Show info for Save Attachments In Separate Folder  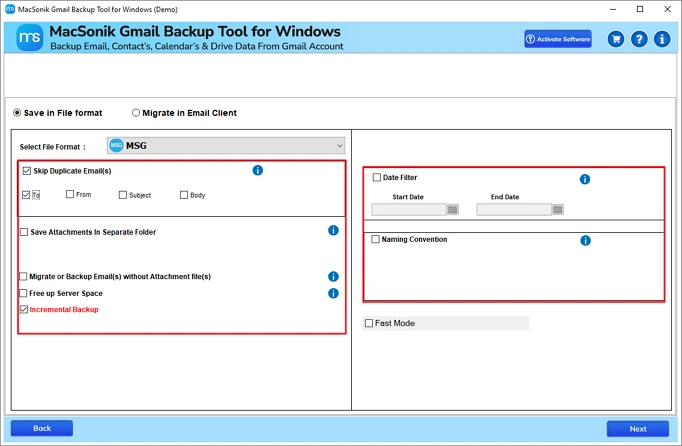[333, 231]
